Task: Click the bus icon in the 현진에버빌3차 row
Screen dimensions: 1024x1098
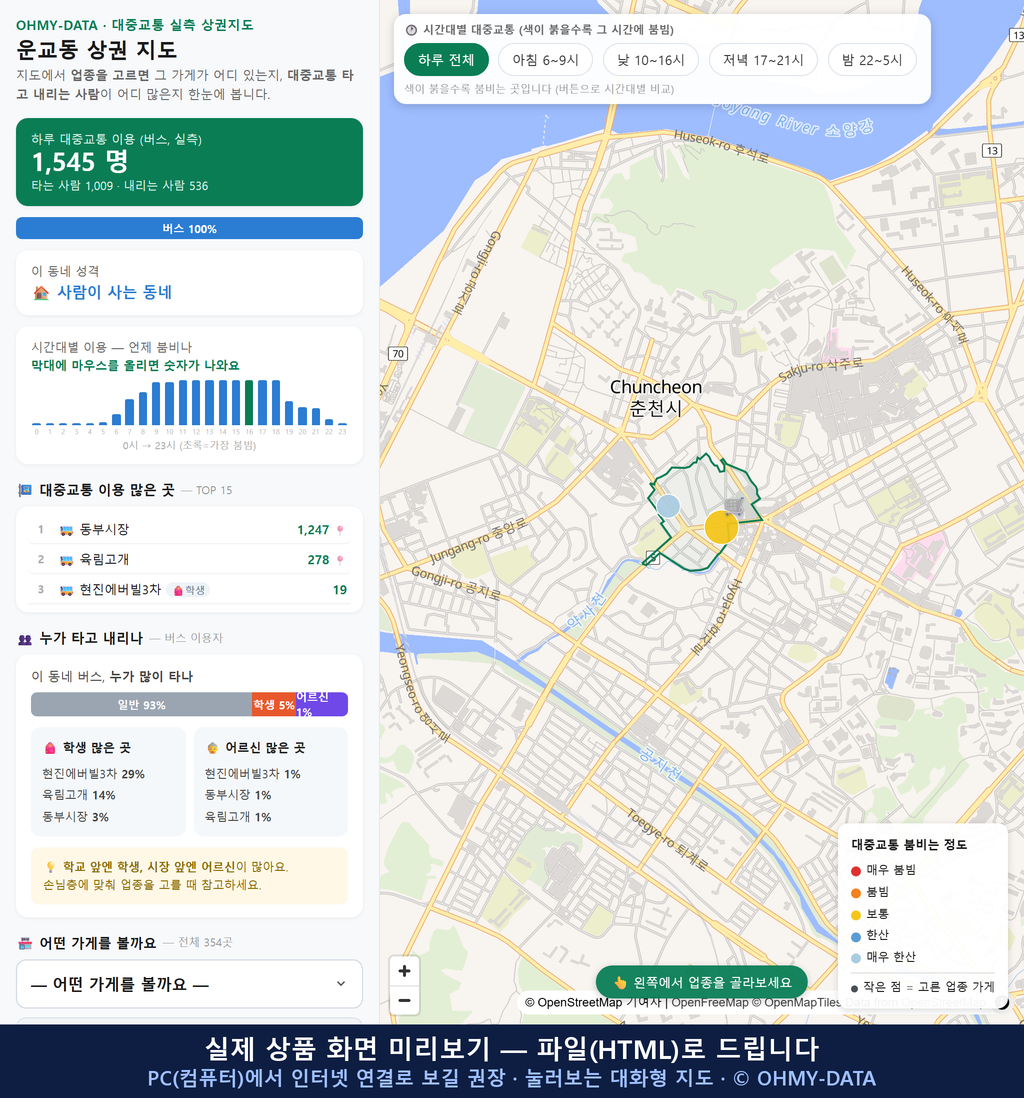Action: point(67,590)
